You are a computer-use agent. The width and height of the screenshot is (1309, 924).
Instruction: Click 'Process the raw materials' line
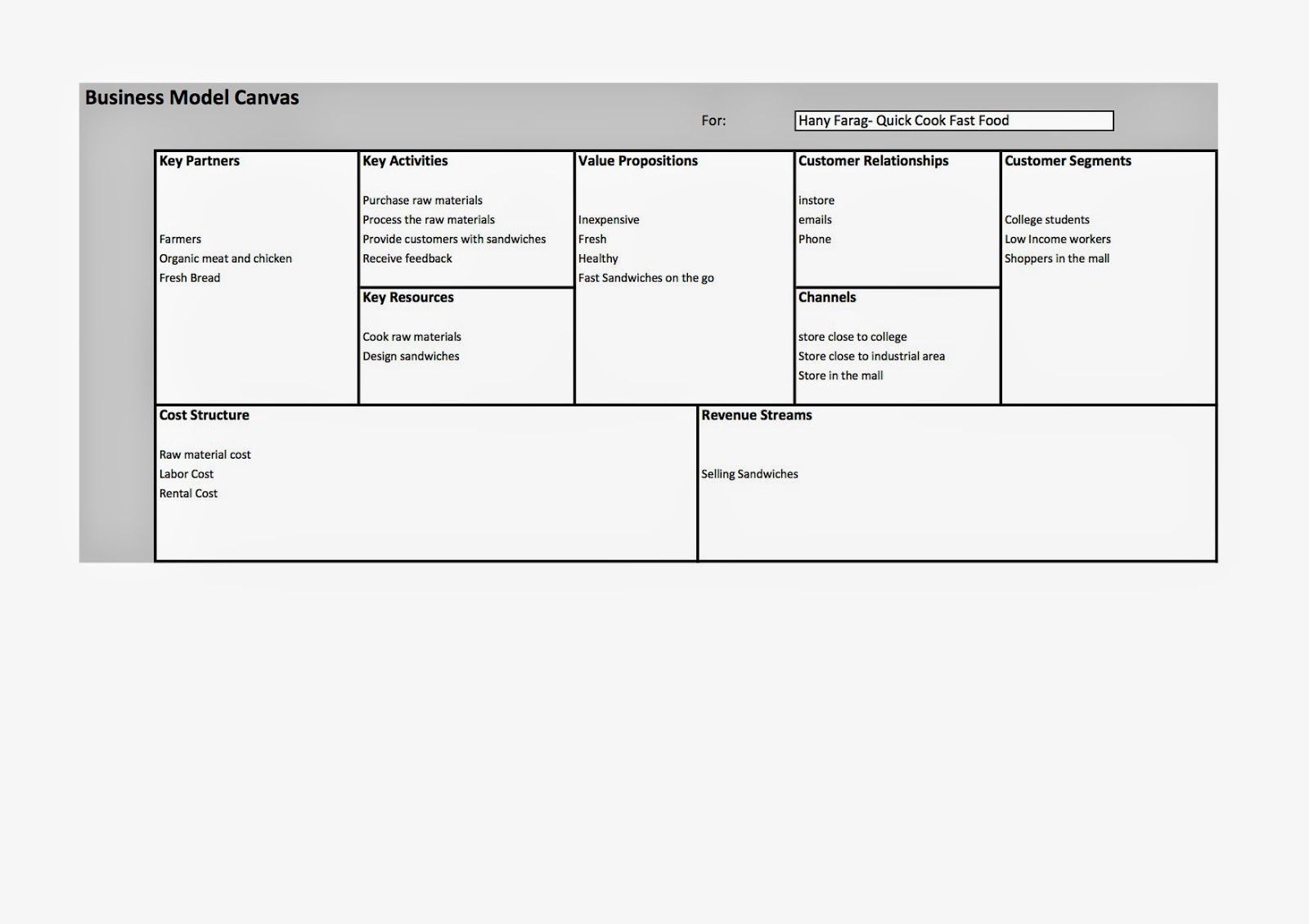(x=429, y=220)
